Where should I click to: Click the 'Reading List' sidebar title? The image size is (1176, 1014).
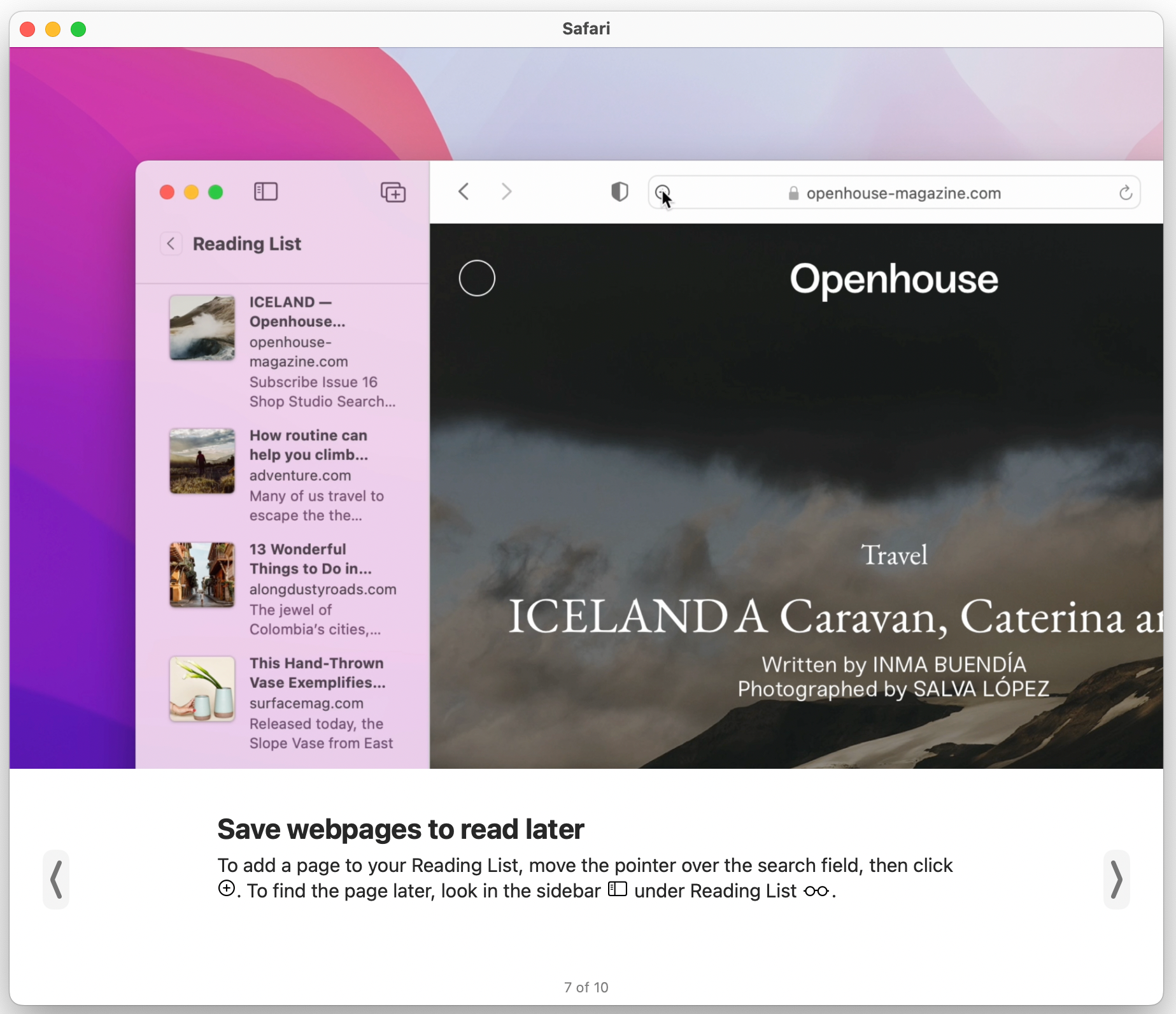tap(247, 244)
